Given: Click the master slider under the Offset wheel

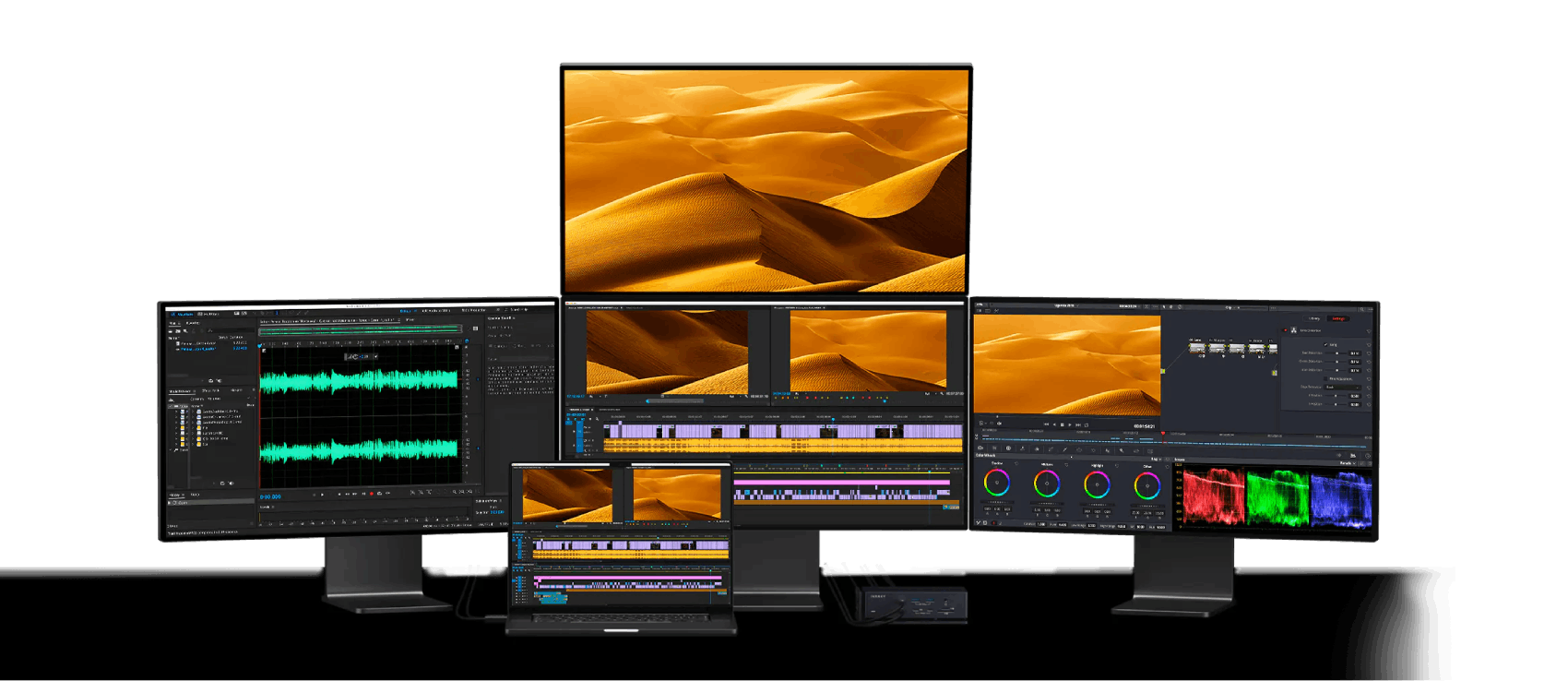Looking at the screenshot, I should [1147, 505].
